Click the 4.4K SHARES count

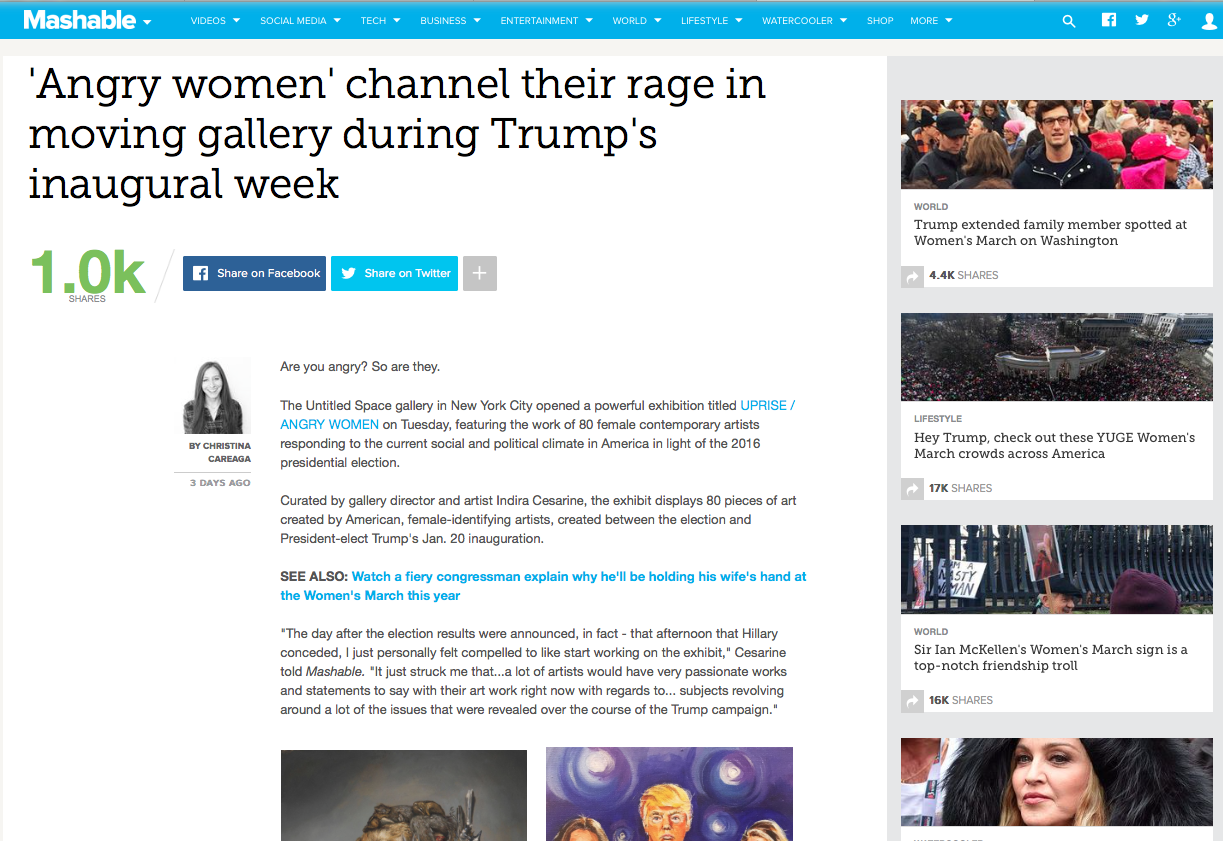[963, 275]
